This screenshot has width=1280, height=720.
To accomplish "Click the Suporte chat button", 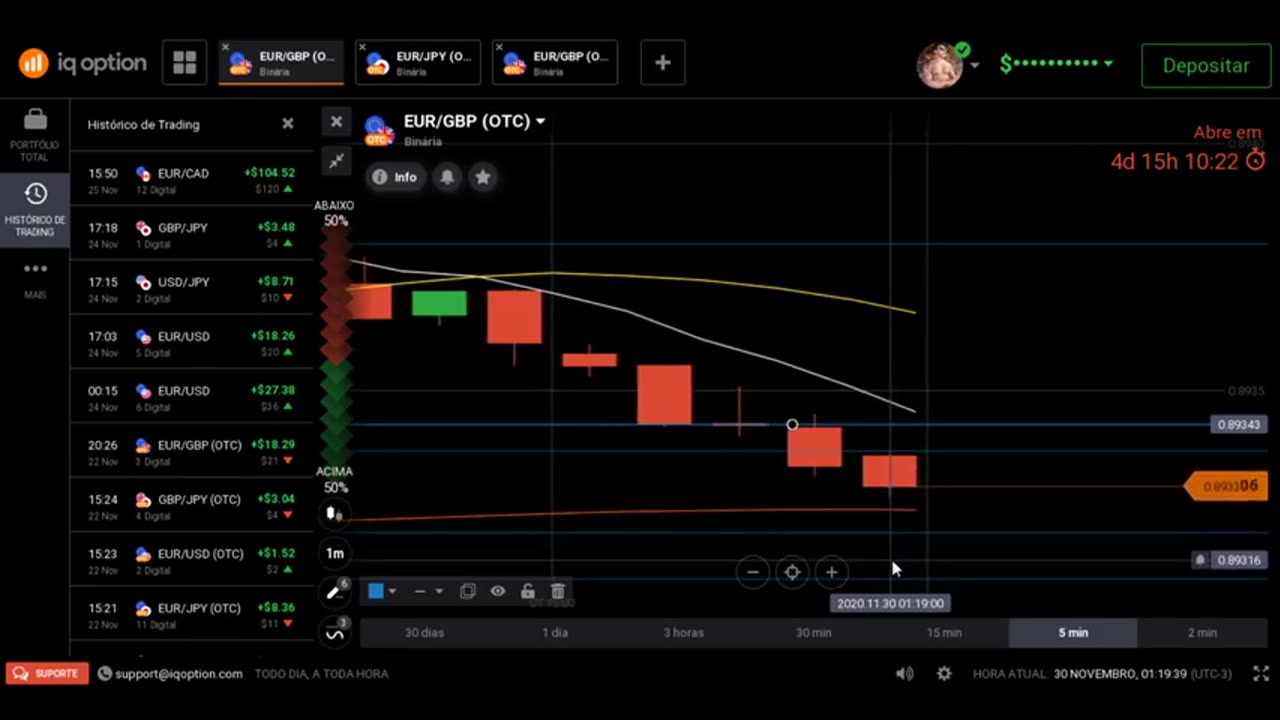I will click(x=47, y=673).
